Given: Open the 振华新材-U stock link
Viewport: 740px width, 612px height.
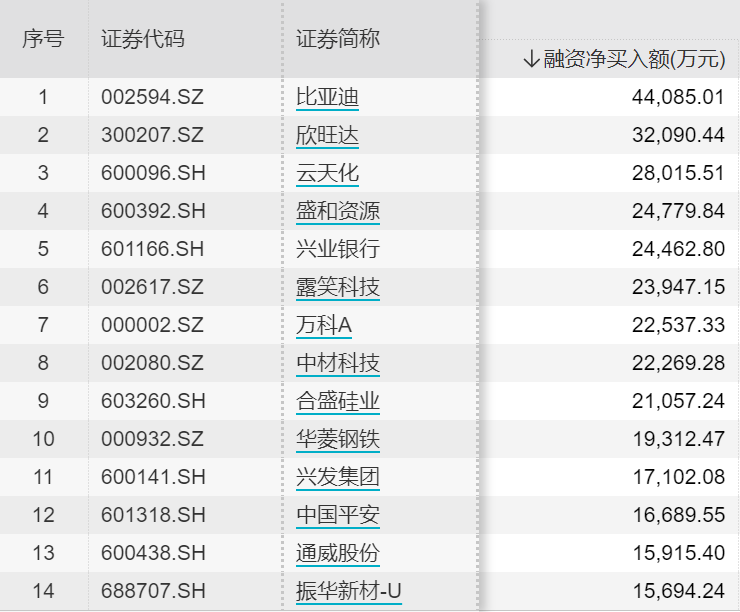Looking at the screenshot, I should [x=349, y=591].
